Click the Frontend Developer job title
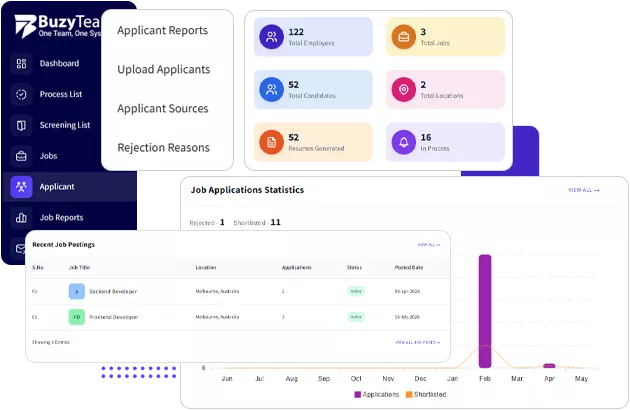630x410 pixels. (114, 317)
